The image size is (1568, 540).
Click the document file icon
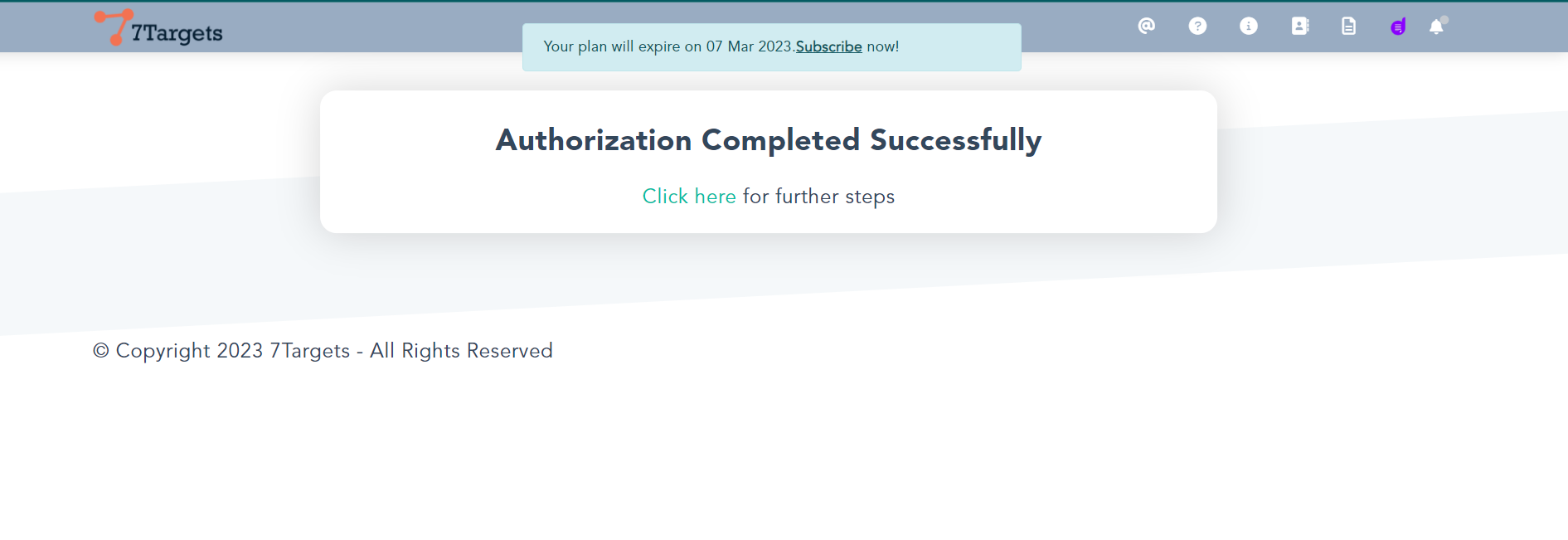tap(1349, 27)
